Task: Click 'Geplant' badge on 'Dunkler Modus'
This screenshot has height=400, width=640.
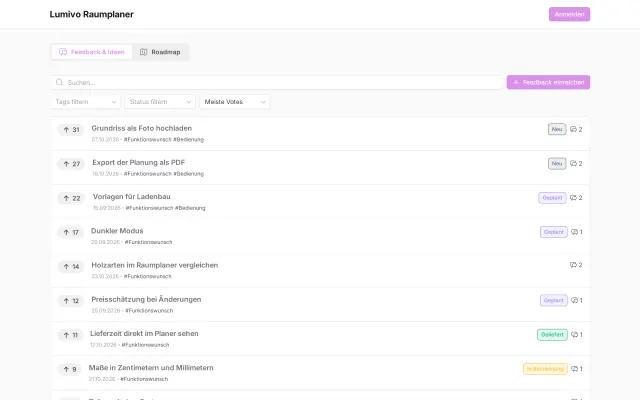Action: click(553, 232)
